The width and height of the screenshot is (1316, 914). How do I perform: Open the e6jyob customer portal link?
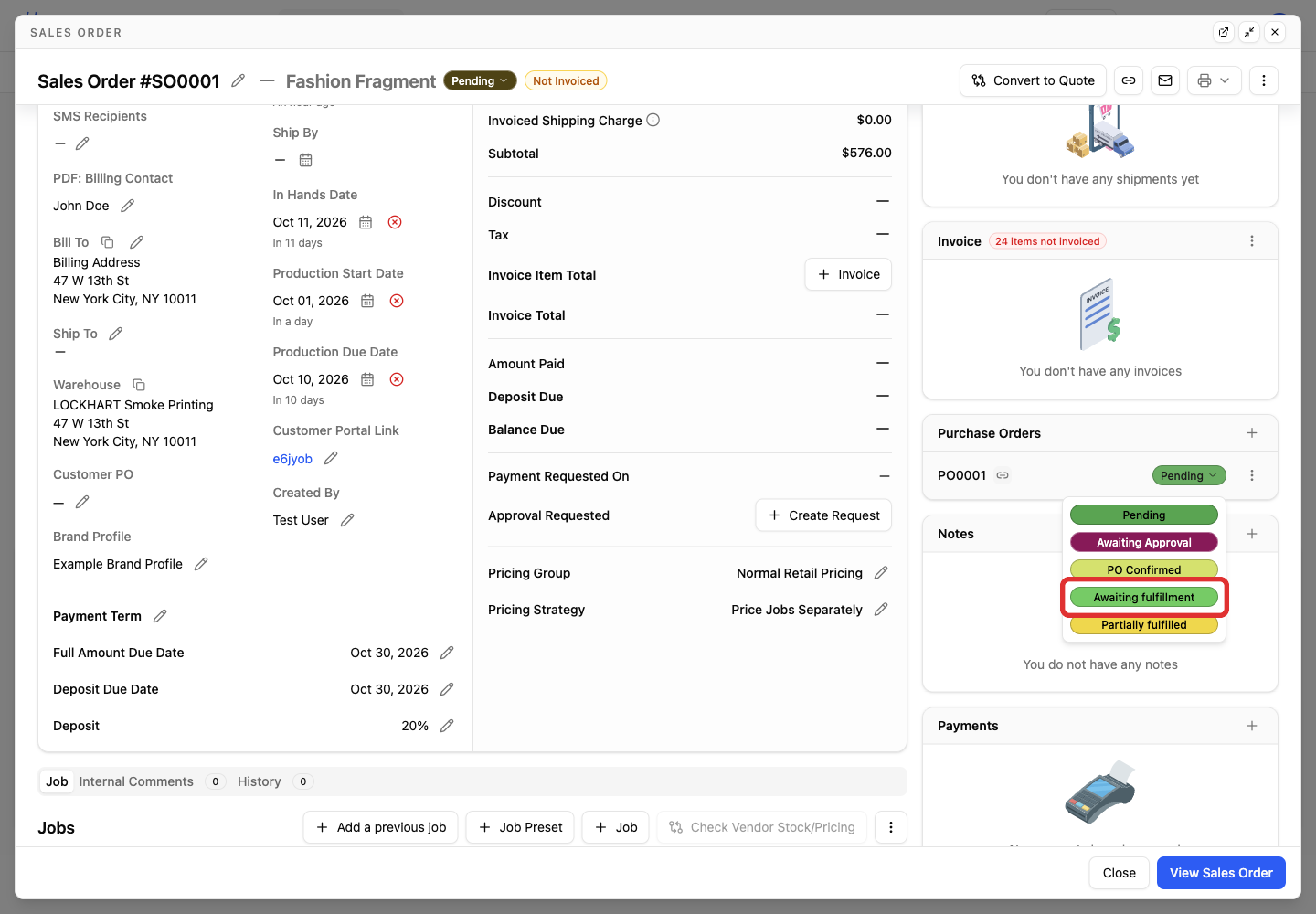[x=292, y=459]
